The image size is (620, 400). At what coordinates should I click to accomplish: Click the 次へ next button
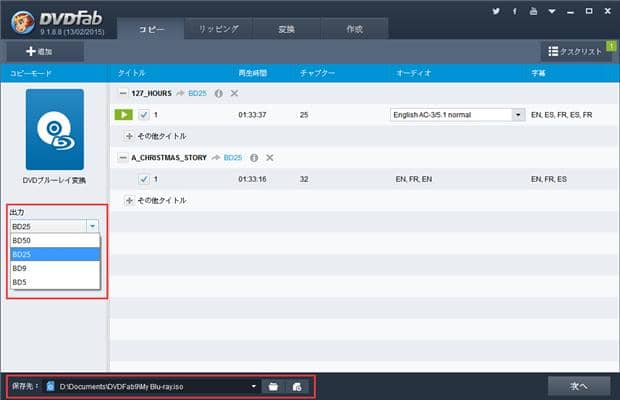(579, 386)
